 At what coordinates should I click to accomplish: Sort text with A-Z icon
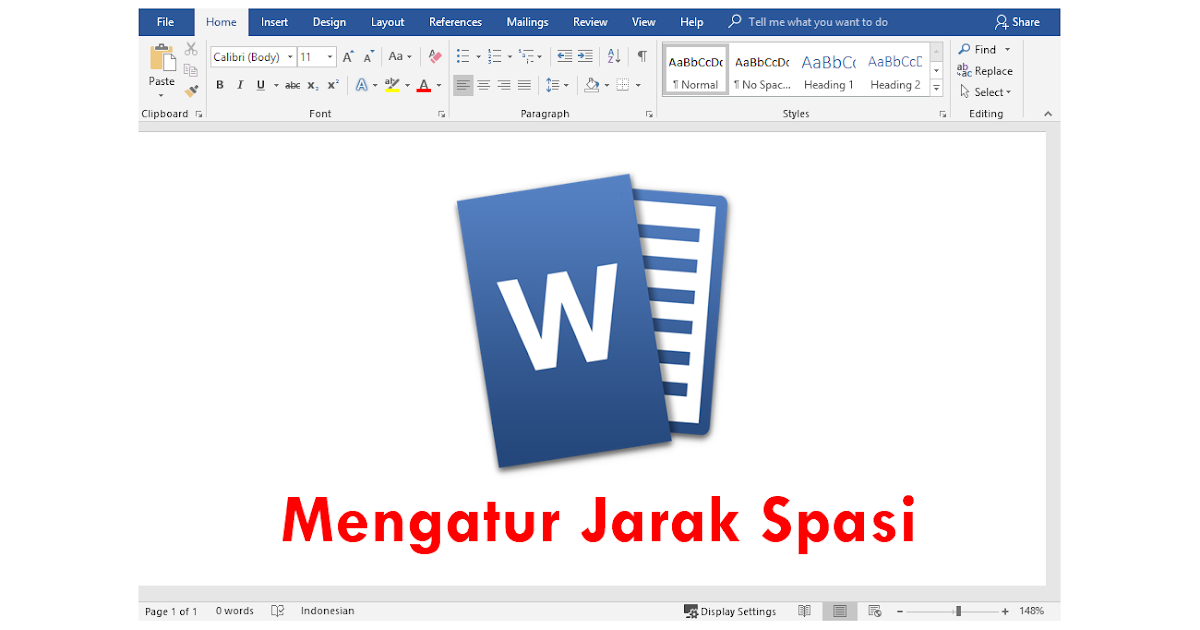coord(614,57)
